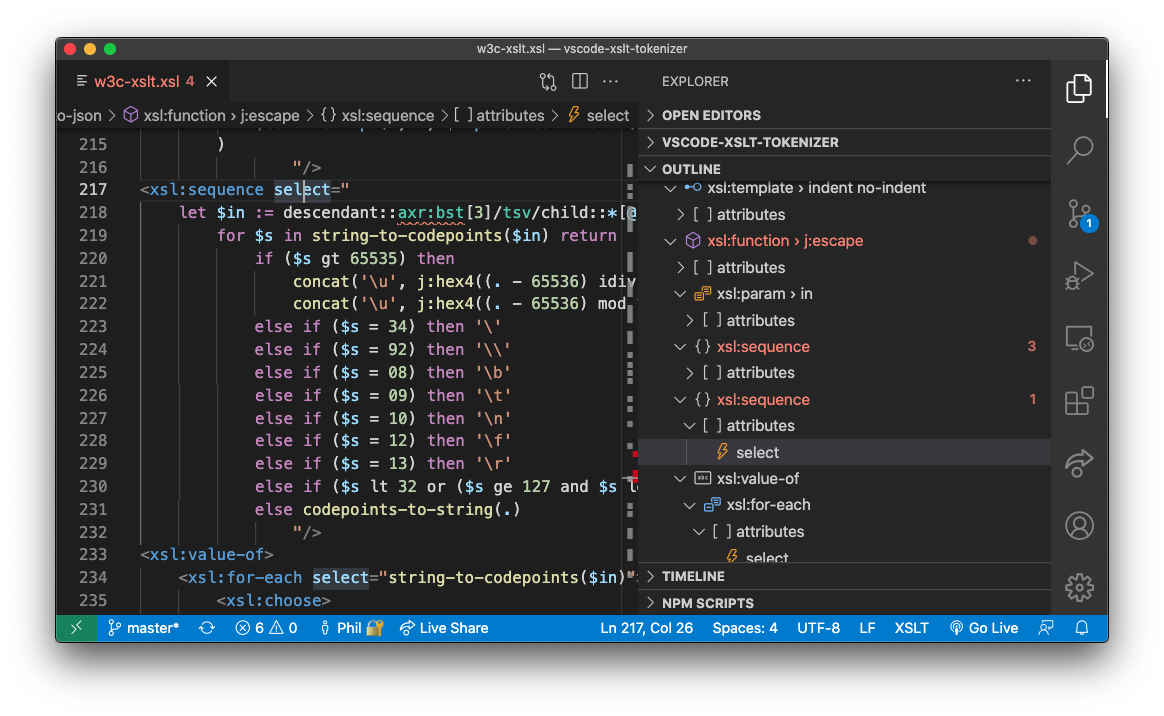Open the Extensions view
This screenshot has width=1164, height=716.
coord(1079,401)
